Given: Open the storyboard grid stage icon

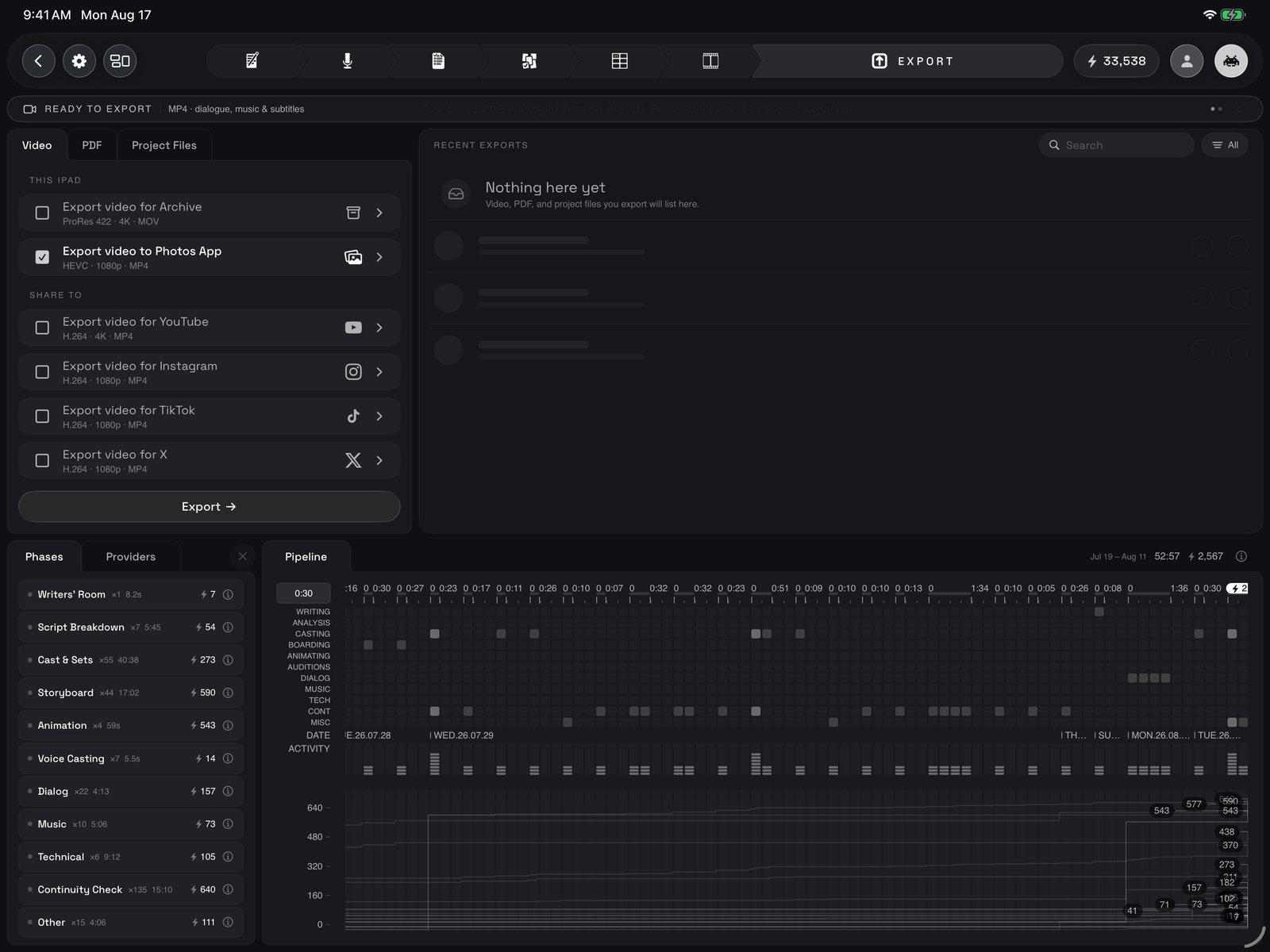Looking at the screenshot, I should click(620, 61).
